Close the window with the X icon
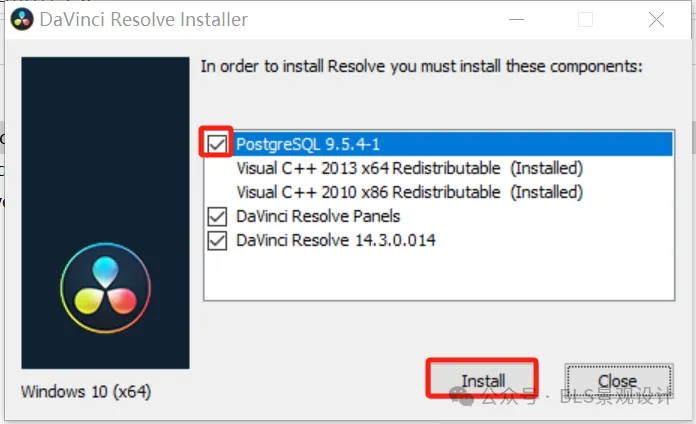The height and width of the screenshot is (424, 696). pos(656,20)
